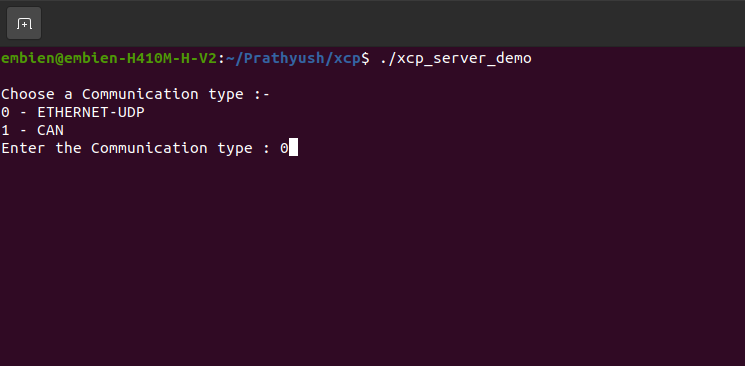Click the colon before the typed value
This screenshot has width=745, height=366.
(x=266, y=149)
